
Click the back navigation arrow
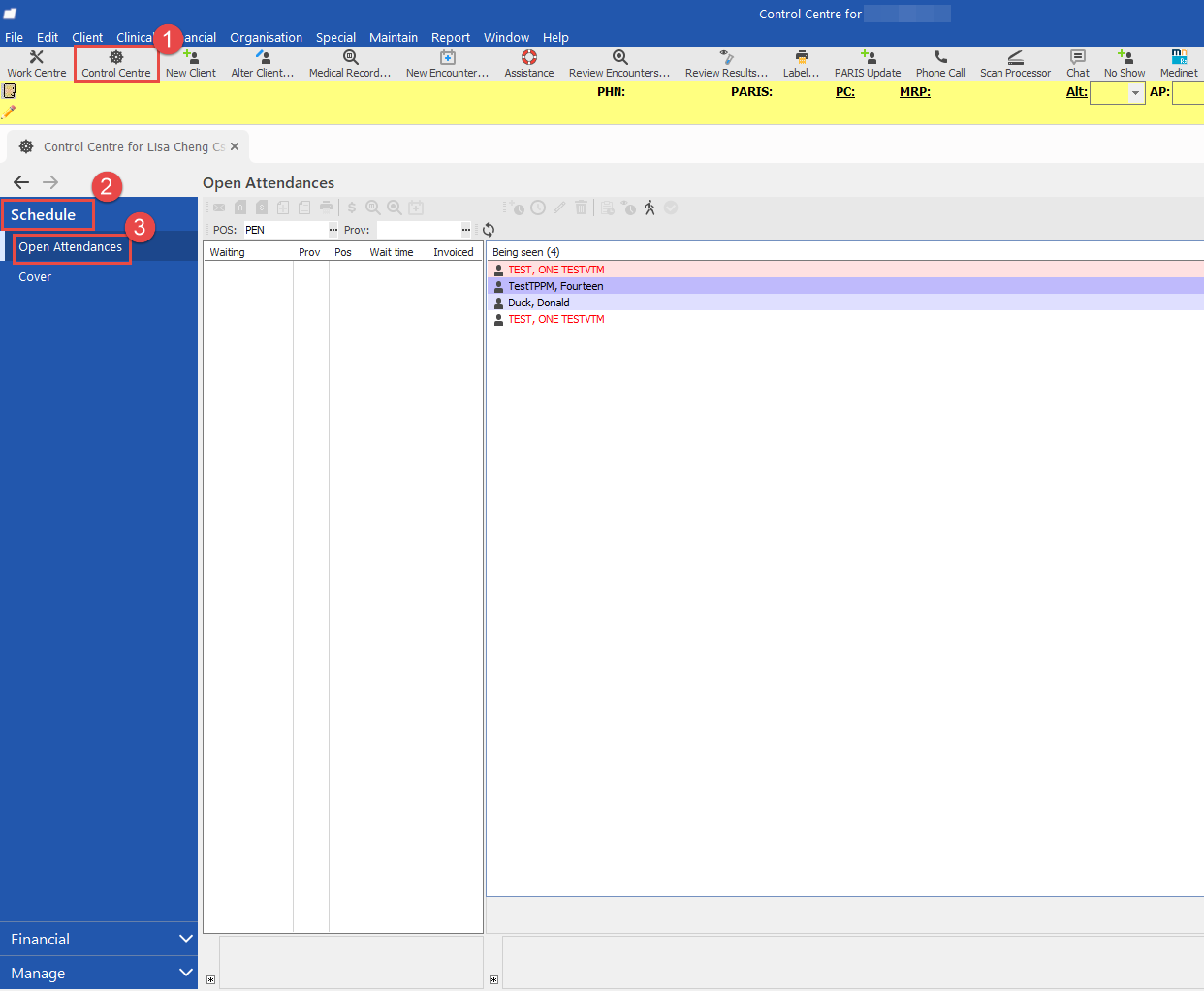21,181
